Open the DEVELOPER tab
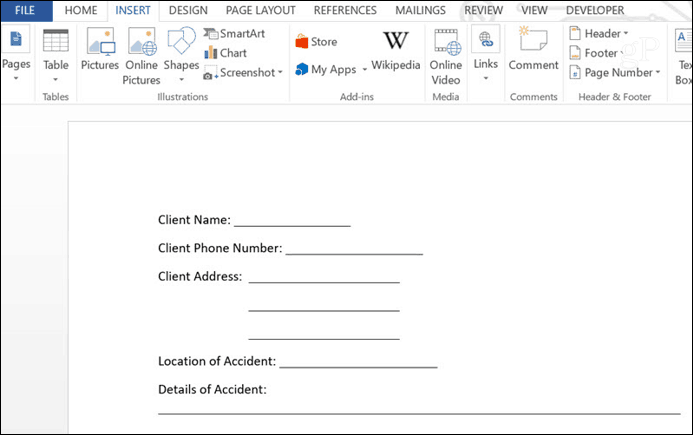Image resolution: width=693 pixels, height=435 pixels. 595,11
